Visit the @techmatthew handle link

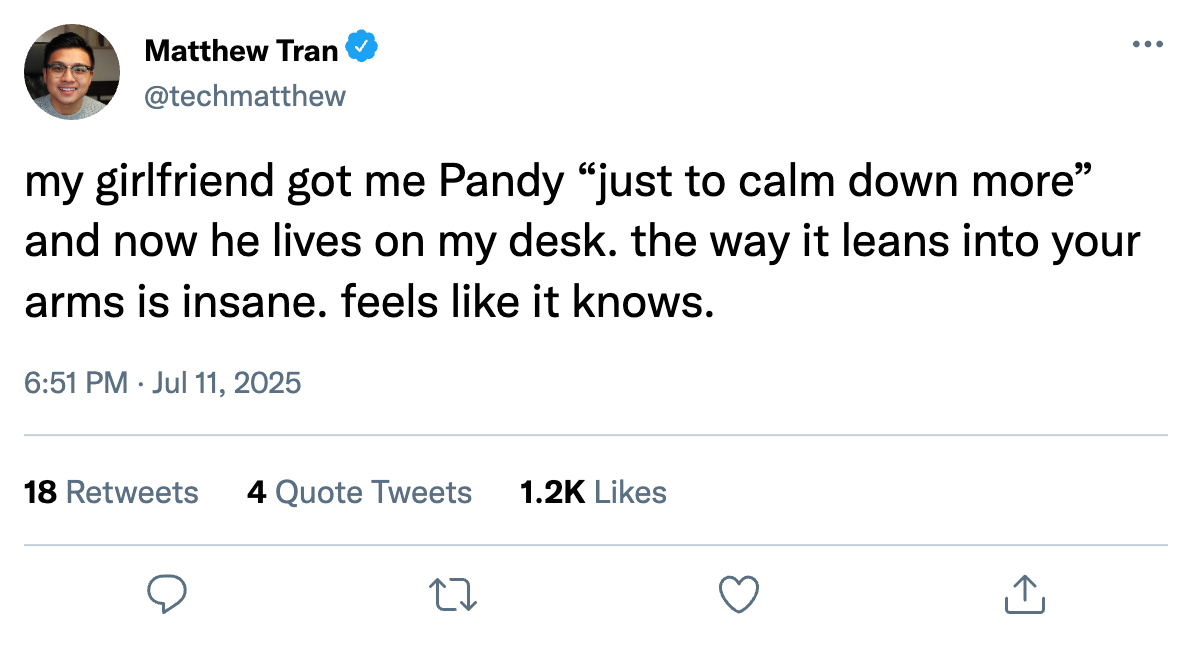[x=245, y=97]
